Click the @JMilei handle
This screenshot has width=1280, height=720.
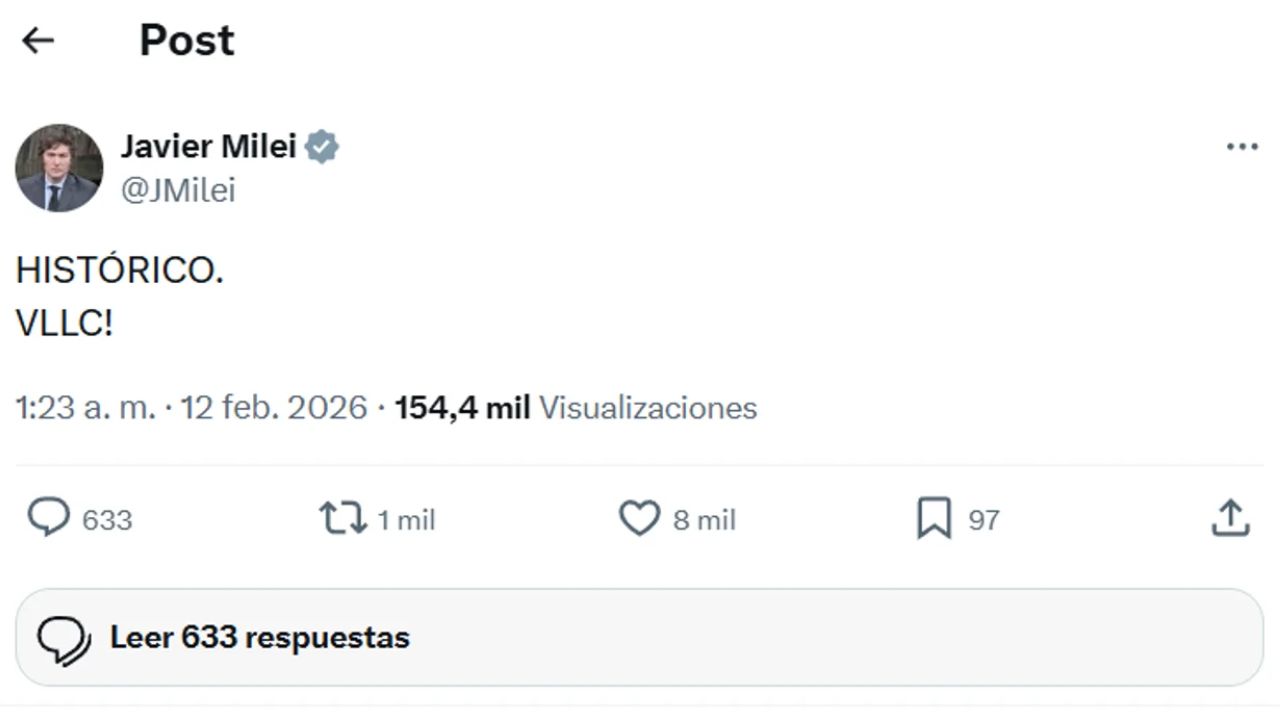click(x=178, y=190)
